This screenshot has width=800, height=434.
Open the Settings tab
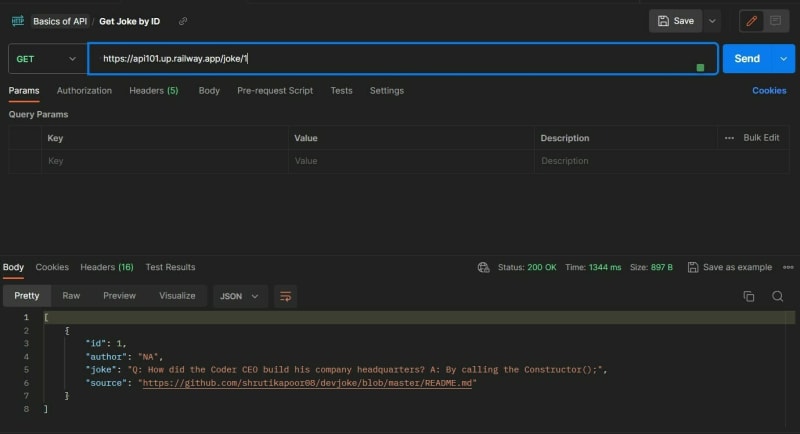[x=387, y=91]
